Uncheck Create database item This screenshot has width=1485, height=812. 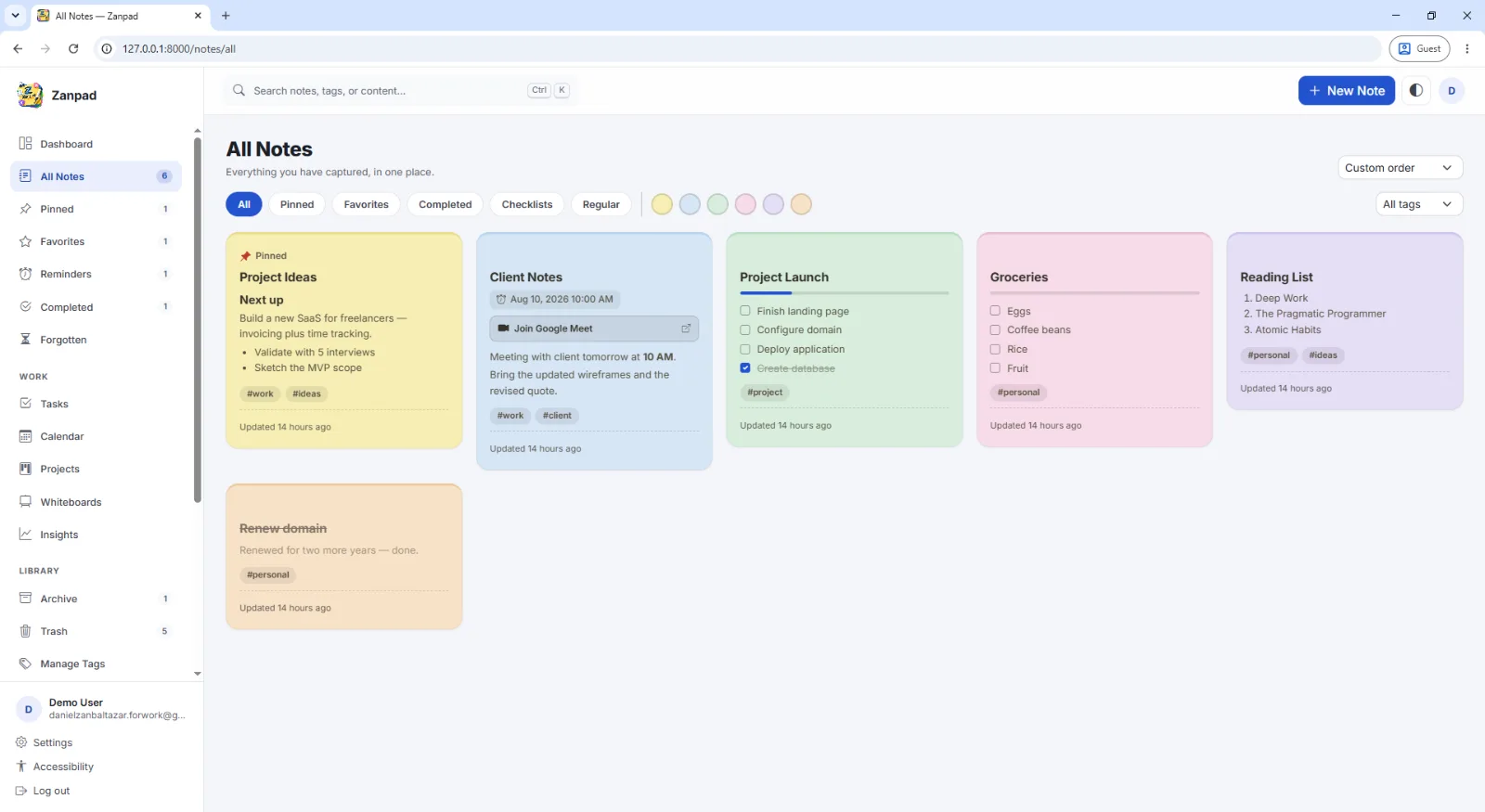click(x=744, y=368)
